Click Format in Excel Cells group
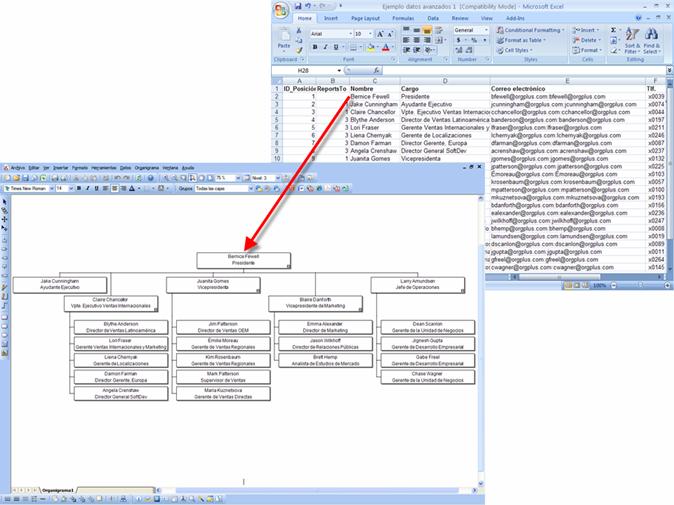The height and width of the screenshot is (505, 674). (x=587, y=50)
